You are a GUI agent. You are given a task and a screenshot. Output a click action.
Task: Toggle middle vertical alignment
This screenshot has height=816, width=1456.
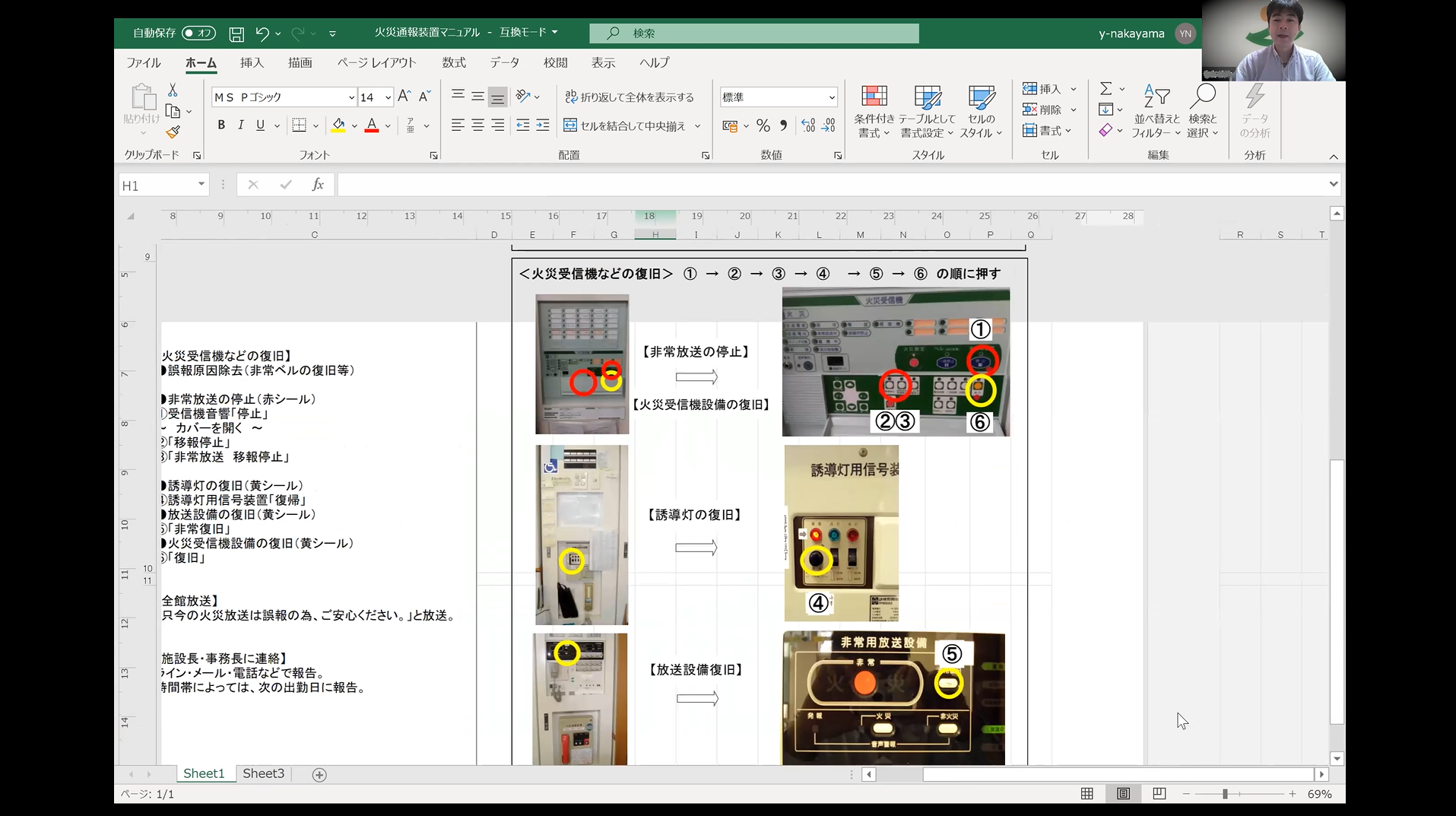pyautogui.click(x=477, y=97)
